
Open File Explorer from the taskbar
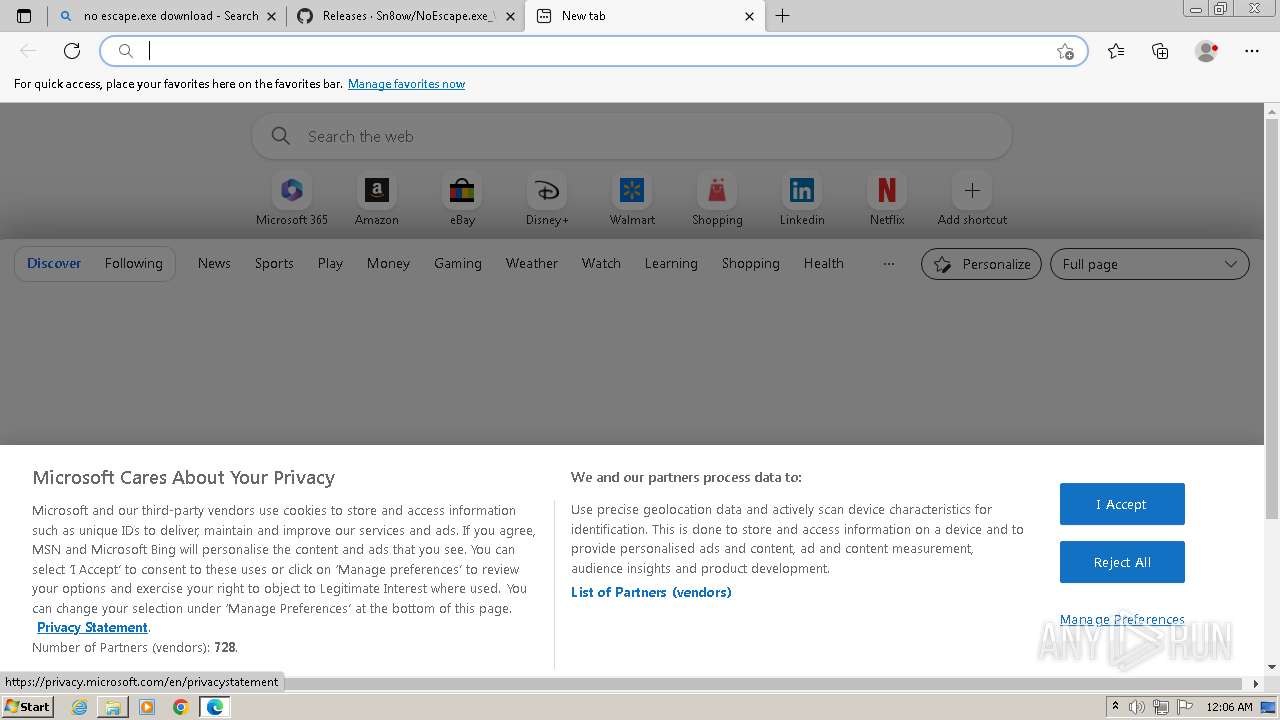[113, 707]
